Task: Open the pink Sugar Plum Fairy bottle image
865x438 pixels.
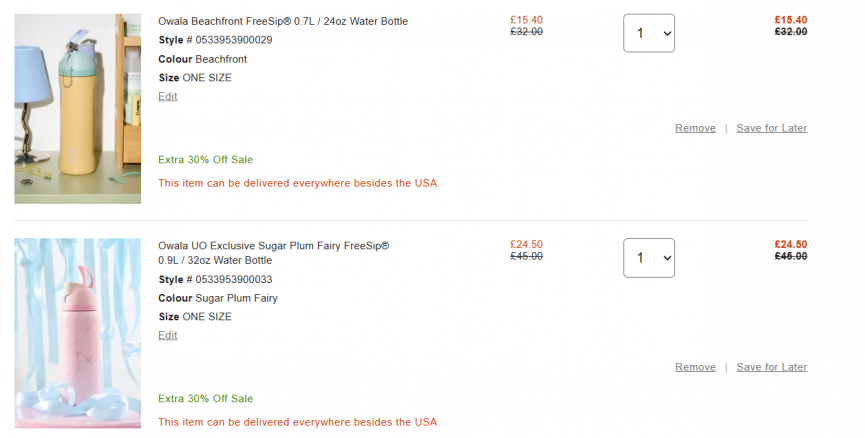Action: click(77, 333)
